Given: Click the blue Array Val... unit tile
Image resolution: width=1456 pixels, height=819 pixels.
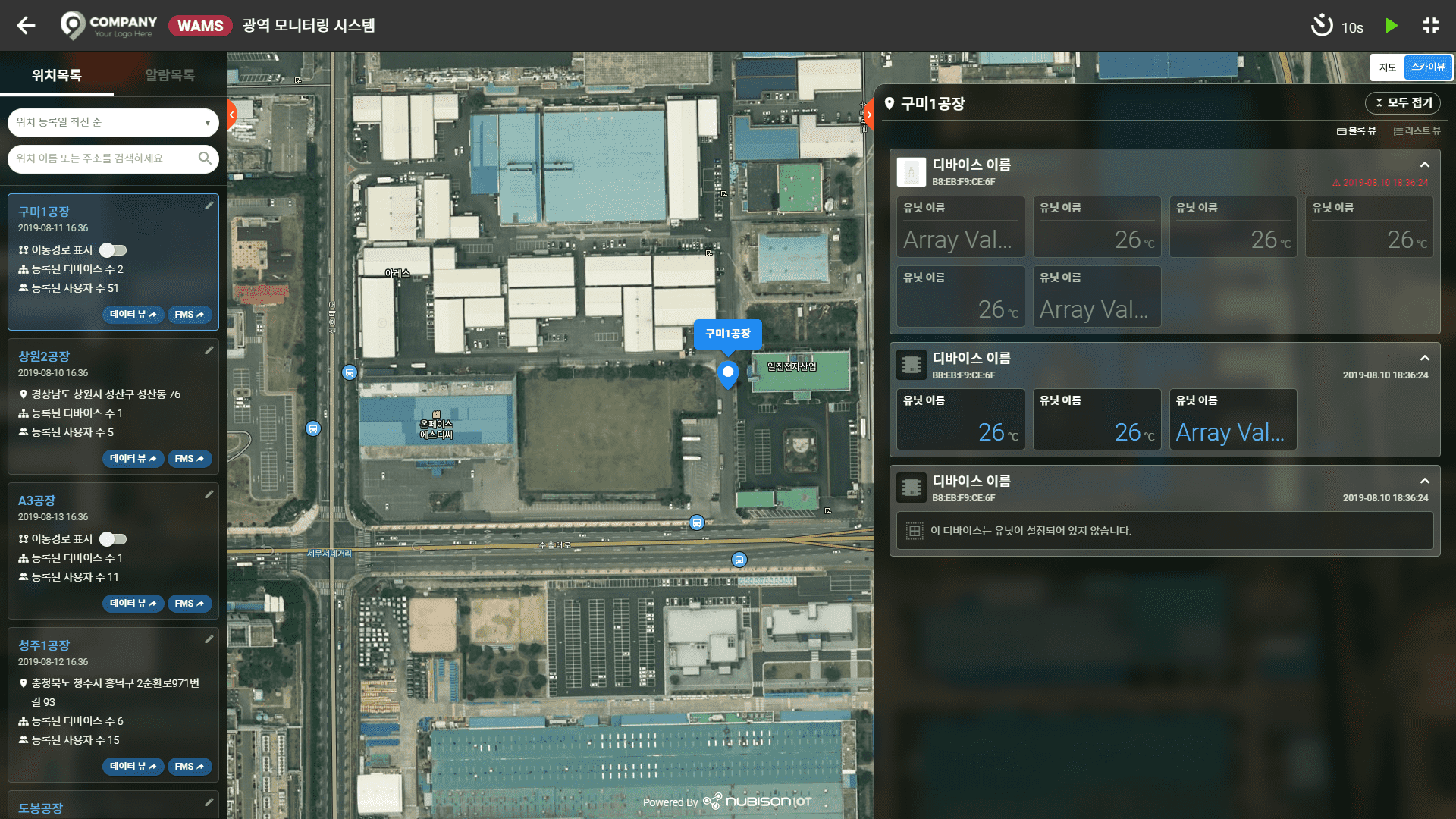Looking at the screenshot, I should 1233,419.
